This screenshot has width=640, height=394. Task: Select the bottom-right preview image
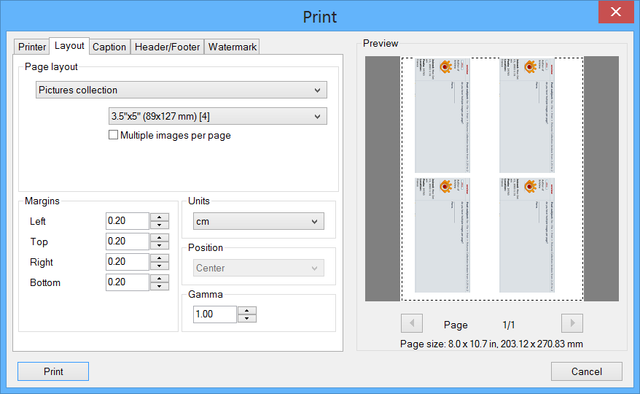tap(527, 235)
